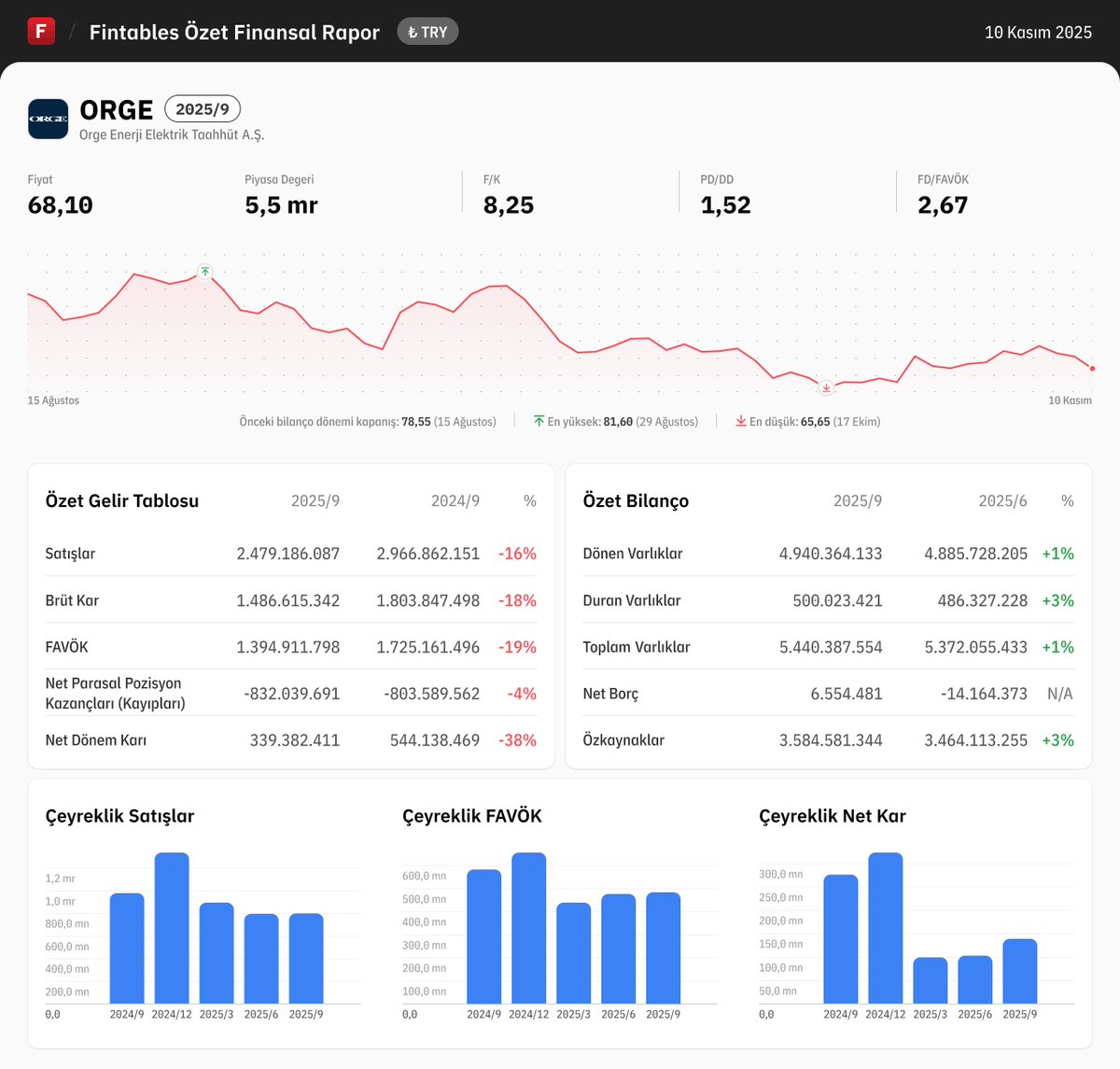This screenshot has width=1120, height=1069.
Task: Select the up arrow next to En yüksek
Action: (539, 421)
